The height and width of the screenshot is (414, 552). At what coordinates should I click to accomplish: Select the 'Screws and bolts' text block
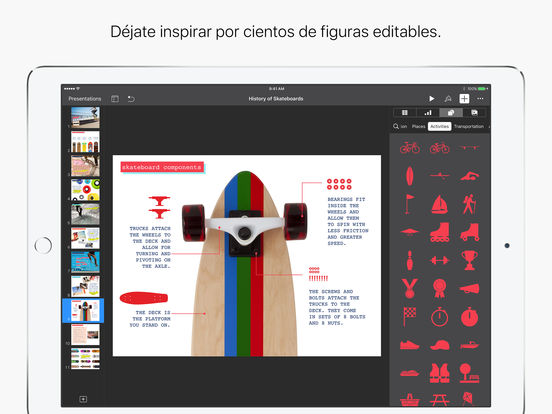coord(337,307)
